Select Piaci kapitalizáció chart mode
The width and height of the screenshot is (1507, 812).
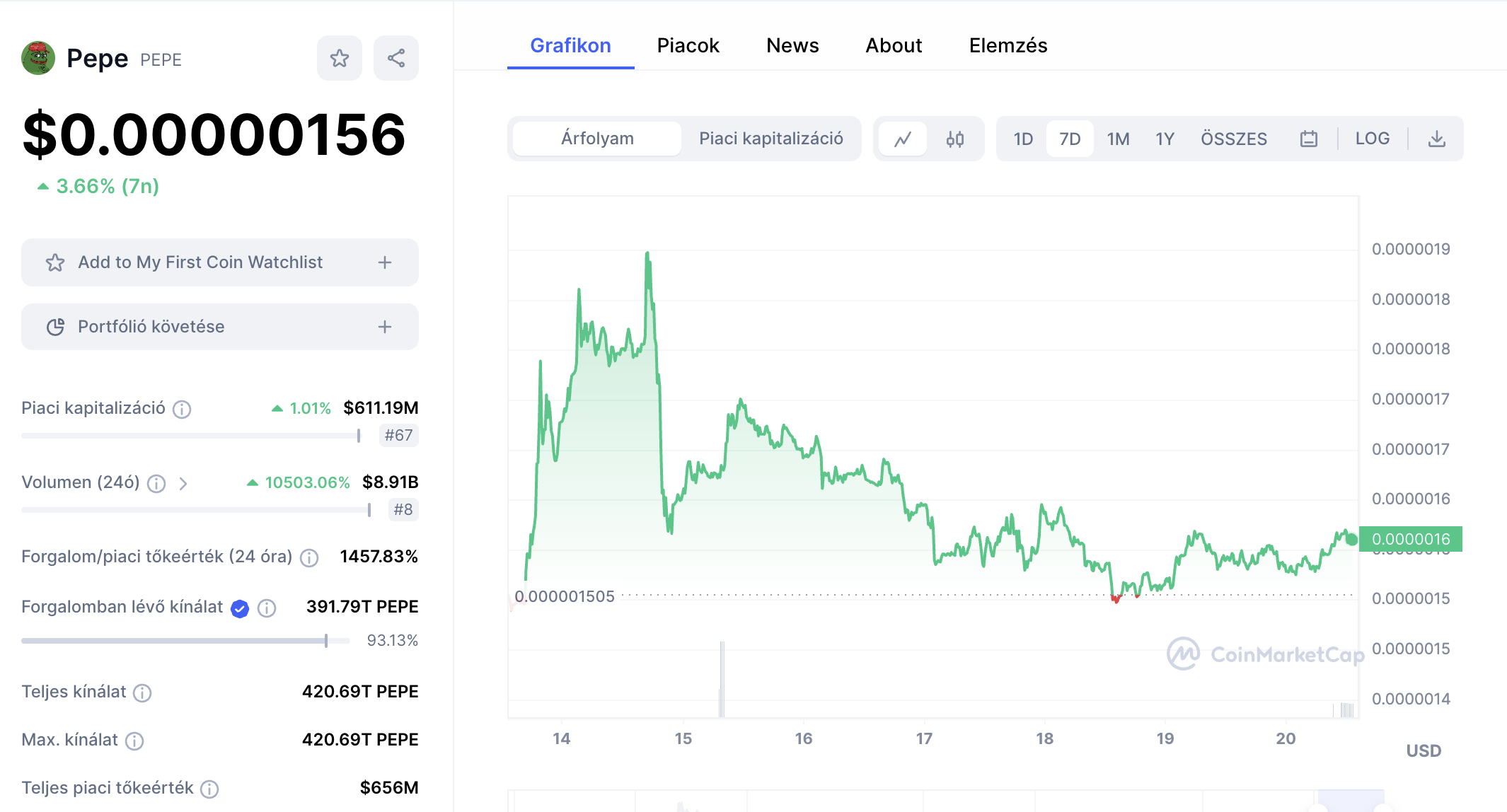pyautogui.click(x=771, y=139)
